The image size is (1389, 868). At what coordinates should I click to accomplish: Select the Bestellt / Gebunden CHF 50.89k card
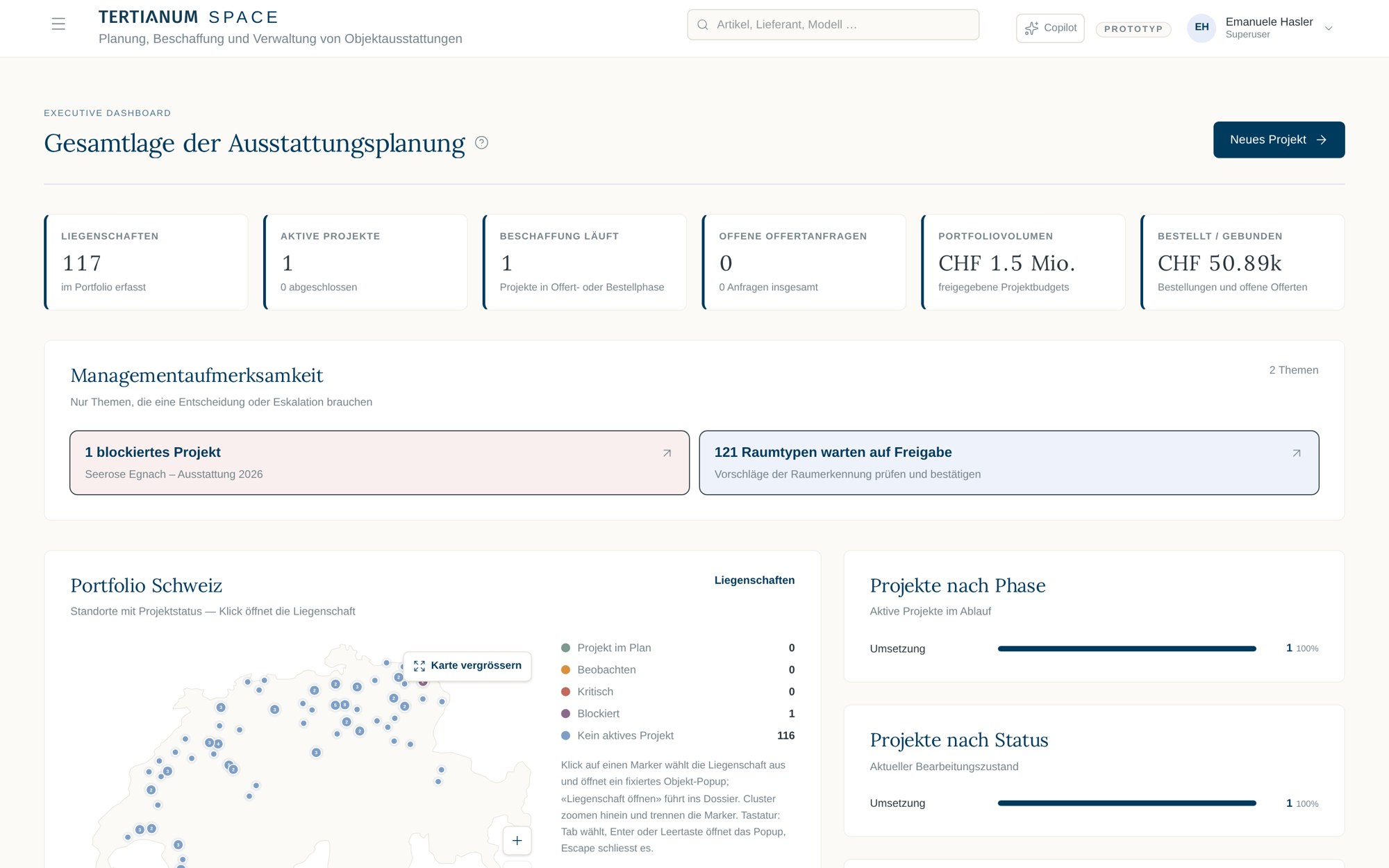pyautogui.click(x=1242, y=262)
